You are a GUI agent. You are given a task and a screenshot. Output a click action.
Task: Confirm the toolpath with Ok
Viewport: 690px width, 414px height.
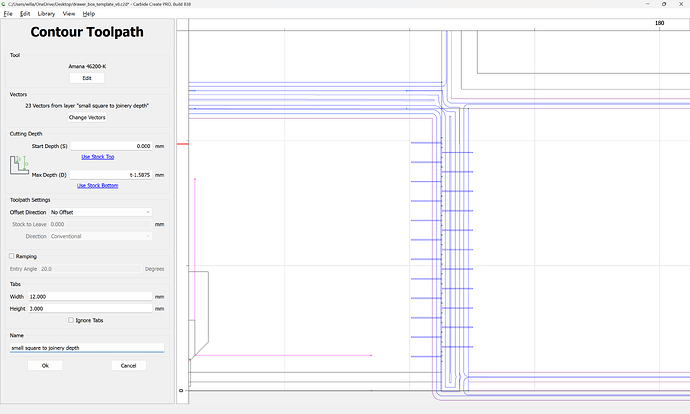45,366
